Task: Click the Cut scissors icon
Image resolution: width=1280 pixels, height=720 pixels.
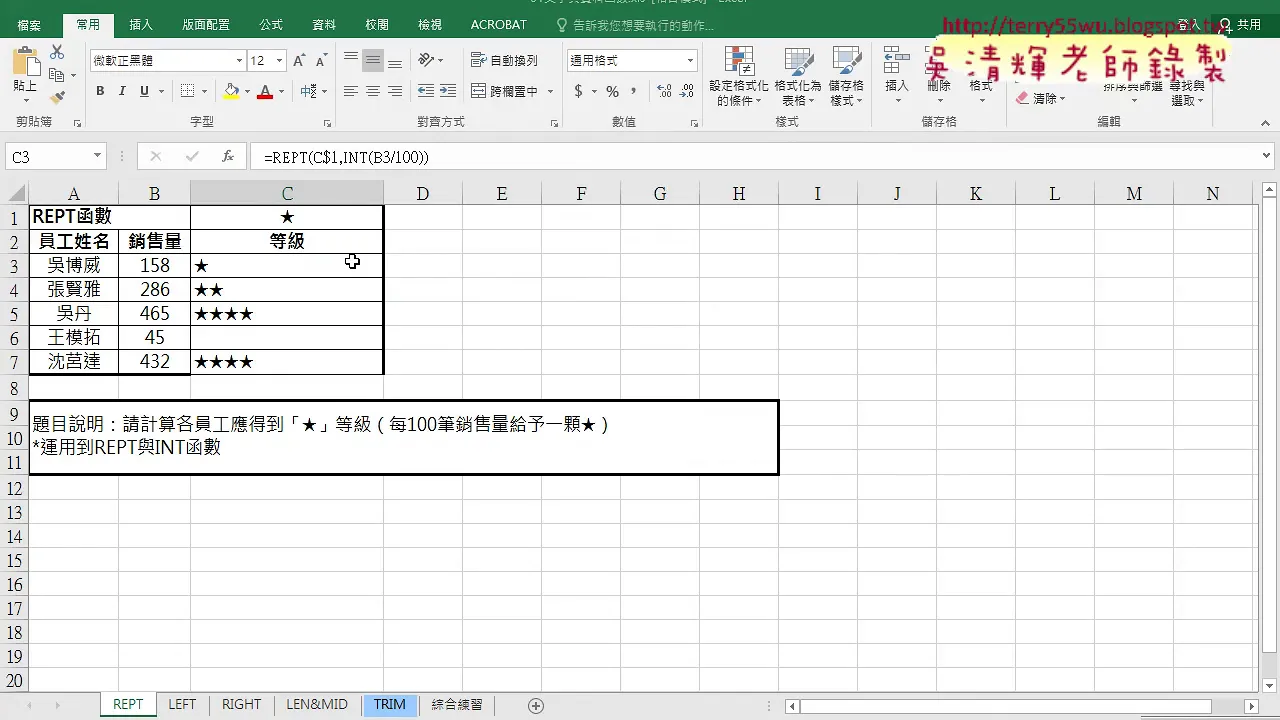Action: click(57, 52)
